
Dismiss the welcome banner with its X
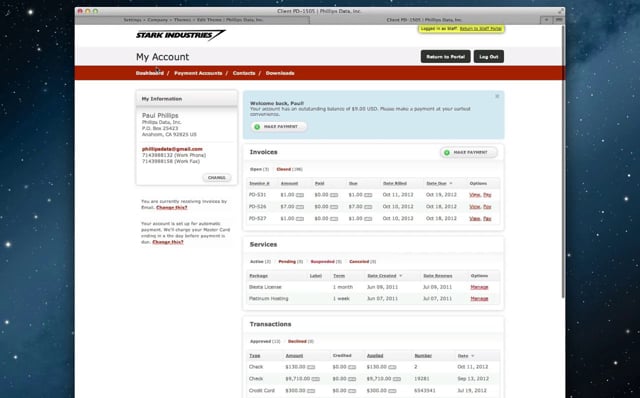pyautogui.click(x=497, y=96)
